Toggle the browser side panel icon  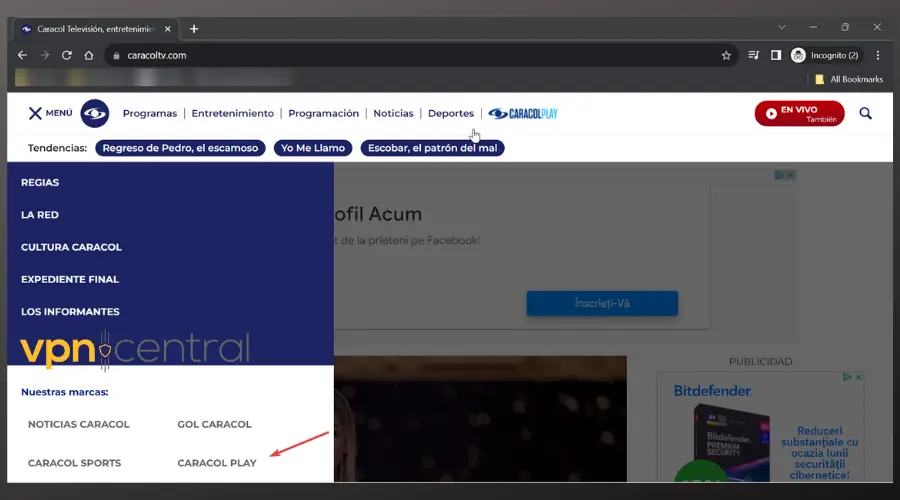click(775, 55)
